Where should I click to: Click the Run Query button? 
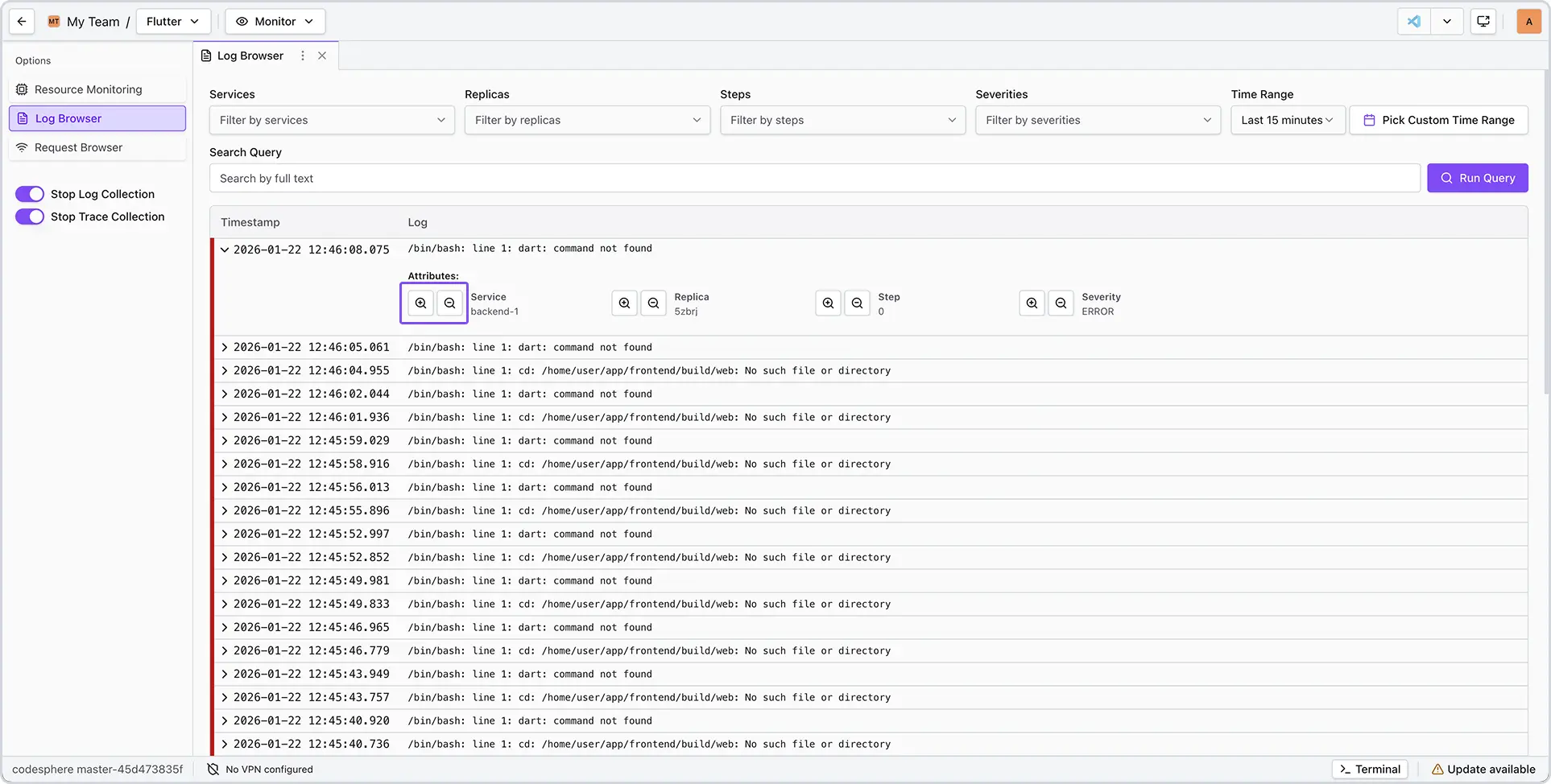[x=1477, y=178]
